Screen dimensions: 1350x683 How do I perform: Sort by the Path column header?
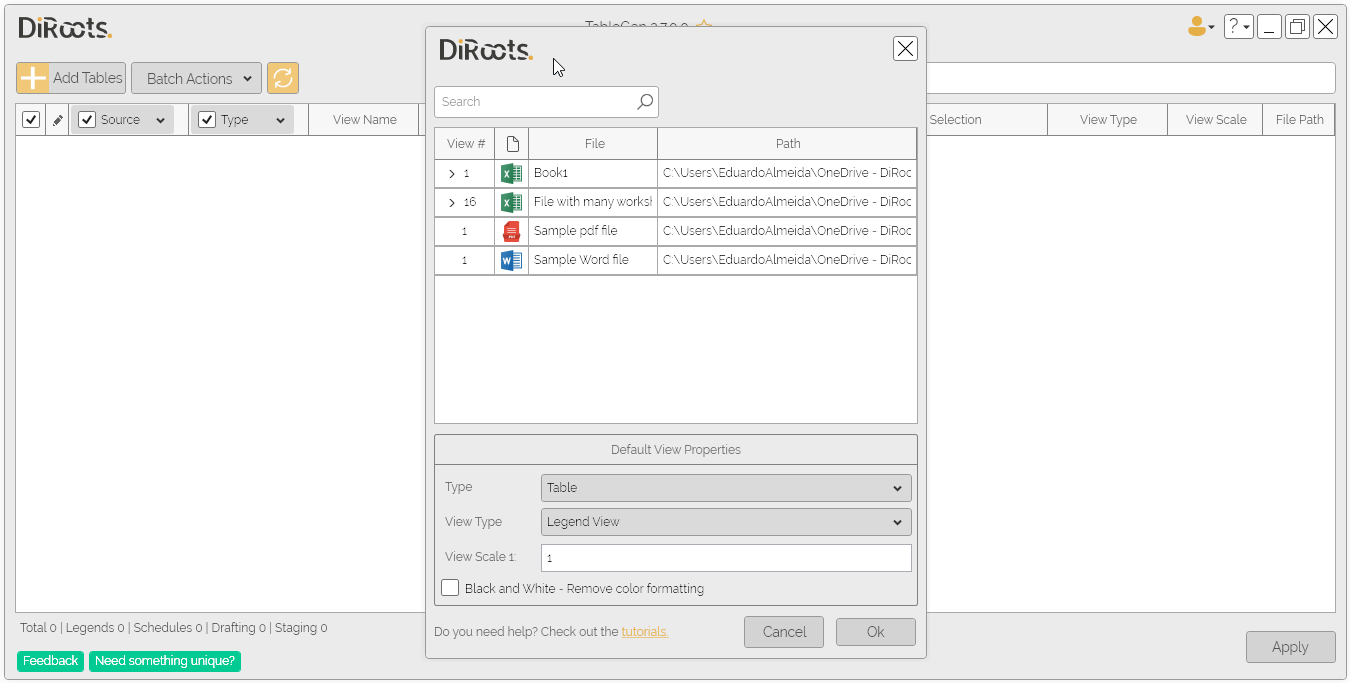pyautogui.click(x=788, y=144)
